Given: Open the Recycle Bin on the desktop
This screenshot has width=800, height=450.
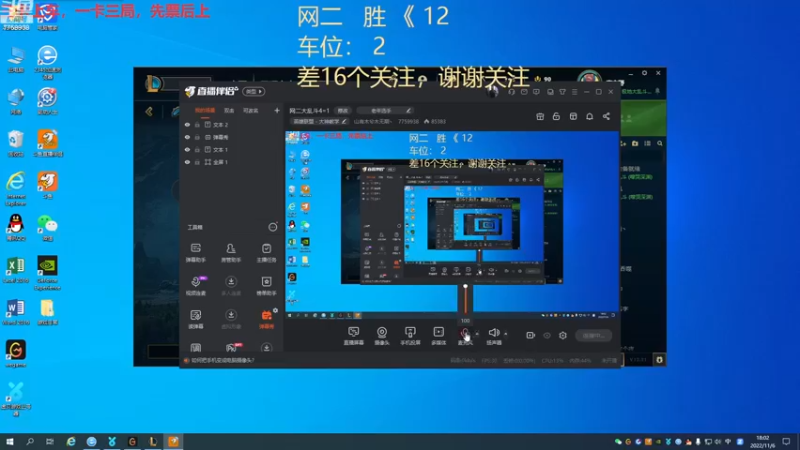Looking at the screenshot, I should click(16, 143).
